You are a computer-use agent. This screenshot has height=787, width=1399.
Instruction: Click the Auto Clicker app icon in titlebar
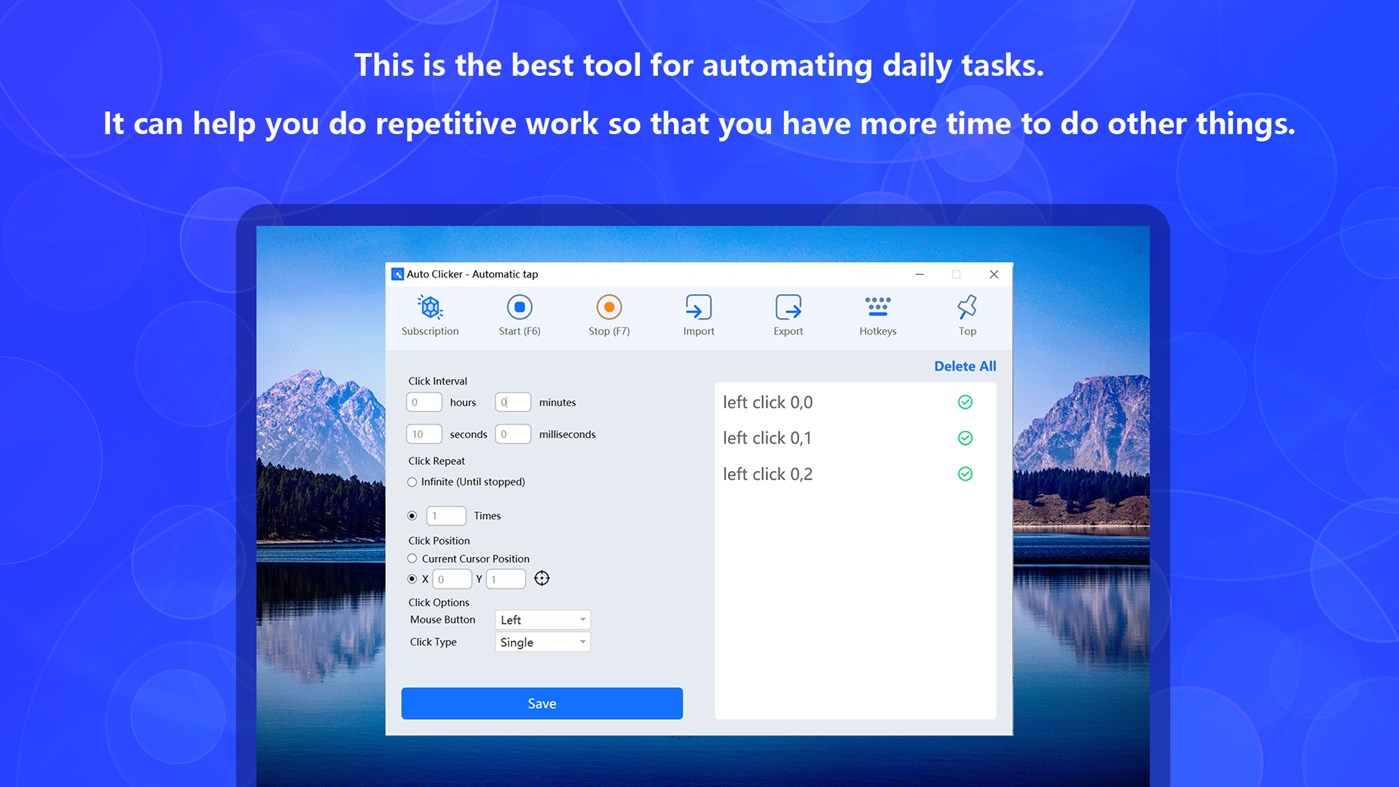(397, 274)
